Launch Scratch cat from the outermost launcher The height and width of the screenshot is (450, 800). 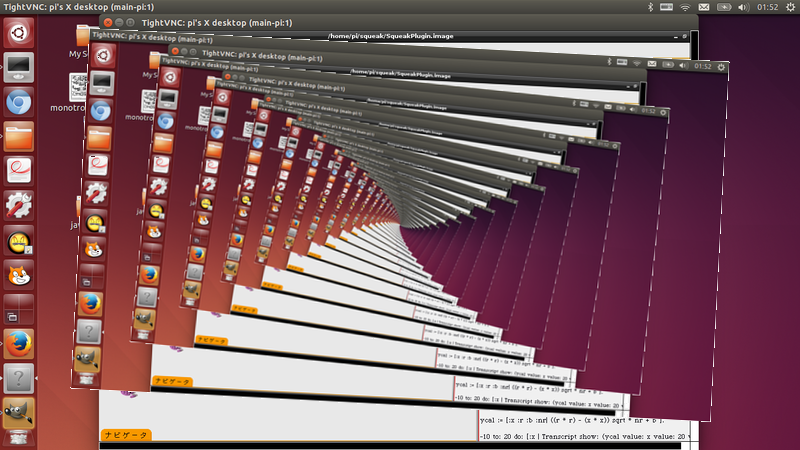pos(19,275)
